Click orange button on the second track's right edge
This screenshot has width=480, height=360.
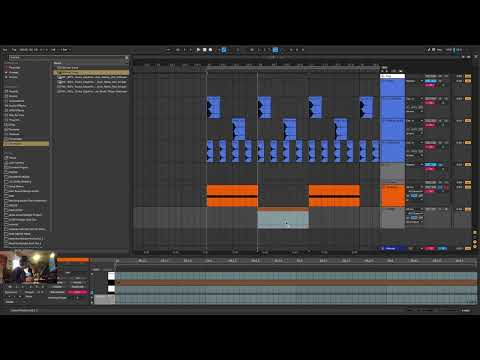coord(468,99)
